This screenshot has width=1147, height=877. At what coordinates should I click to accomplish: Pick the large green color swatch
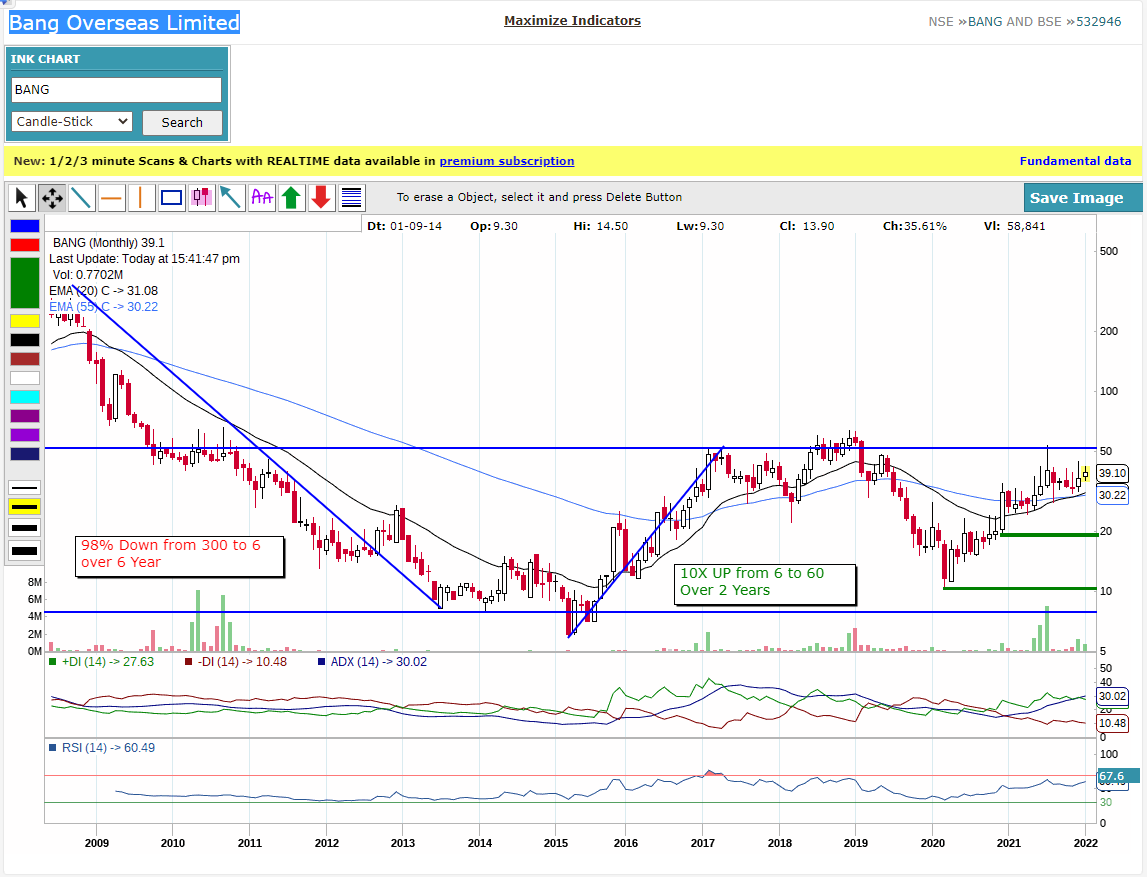25,283
